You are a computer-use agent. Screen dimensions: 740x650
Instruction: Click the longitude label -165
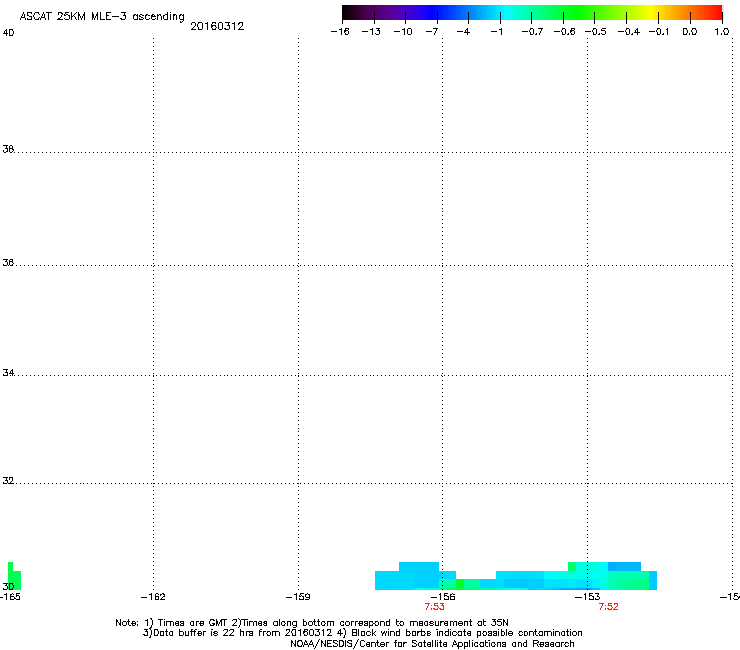tap(10, 597)
